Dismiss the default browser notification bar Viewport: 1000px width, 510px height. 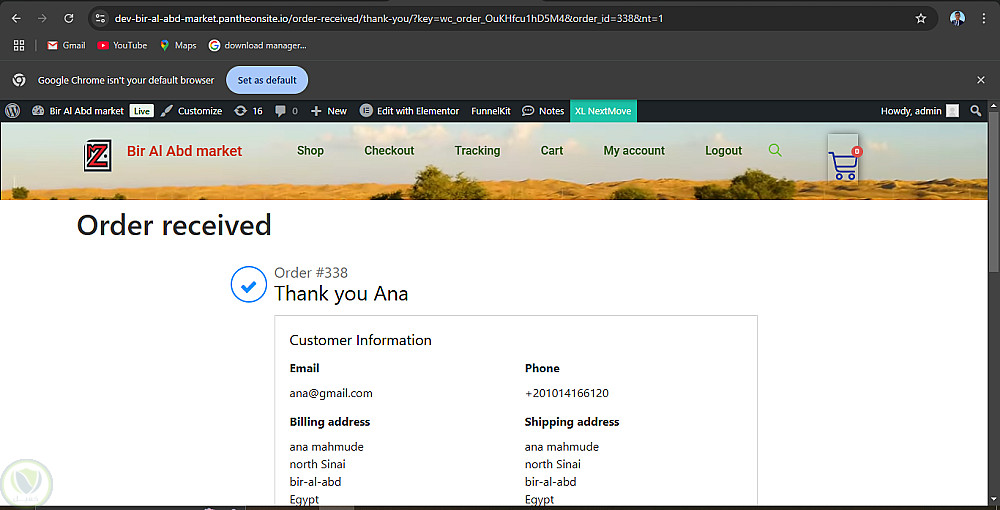click(x=981, y=80)
